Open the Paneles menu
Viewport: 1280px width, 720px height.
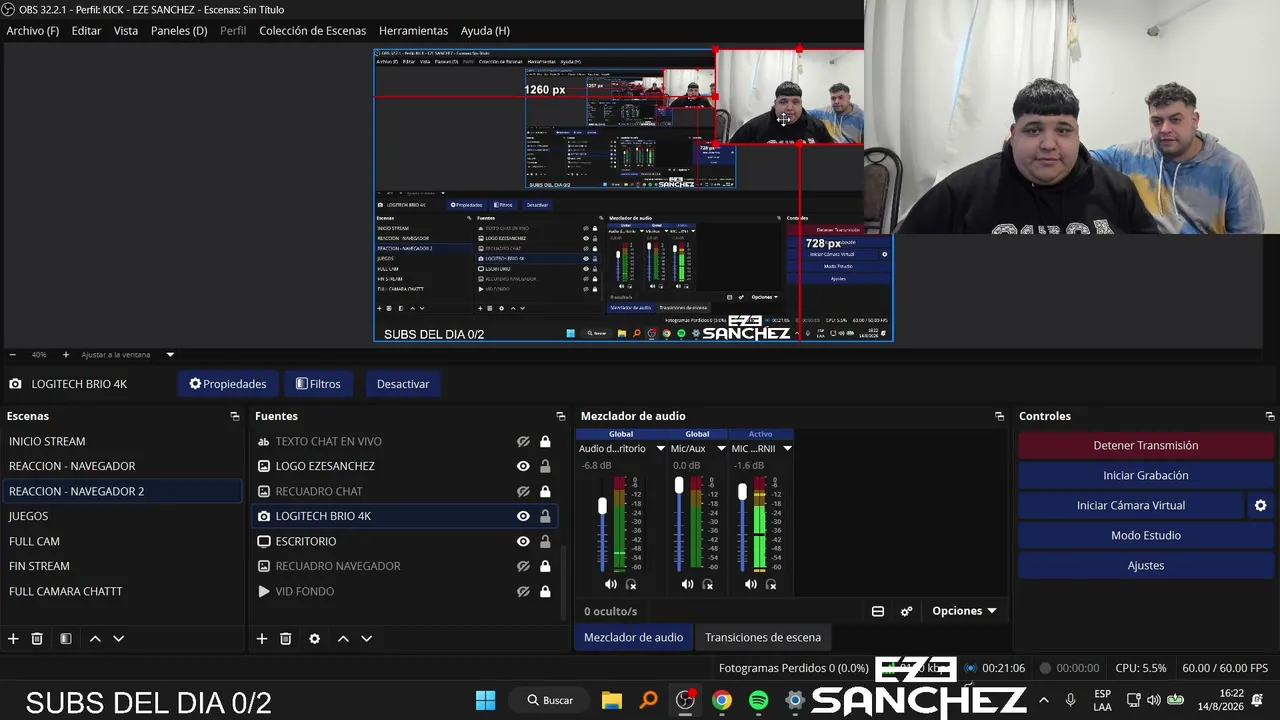179,31
